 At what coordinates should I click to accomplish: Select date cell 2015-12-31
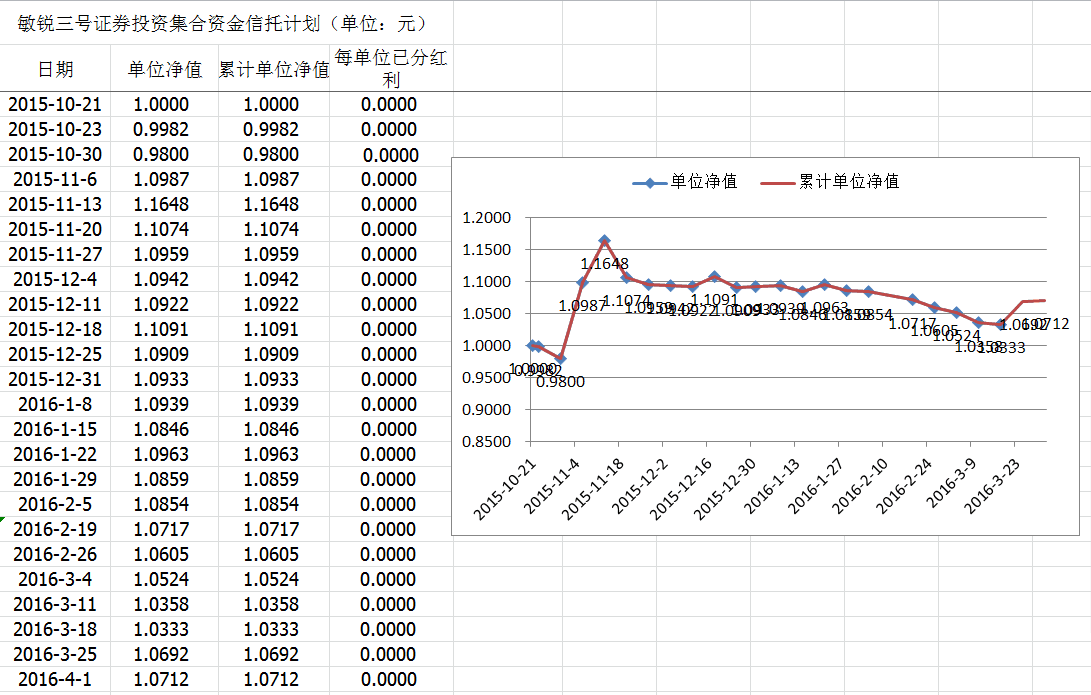(56, 380)
